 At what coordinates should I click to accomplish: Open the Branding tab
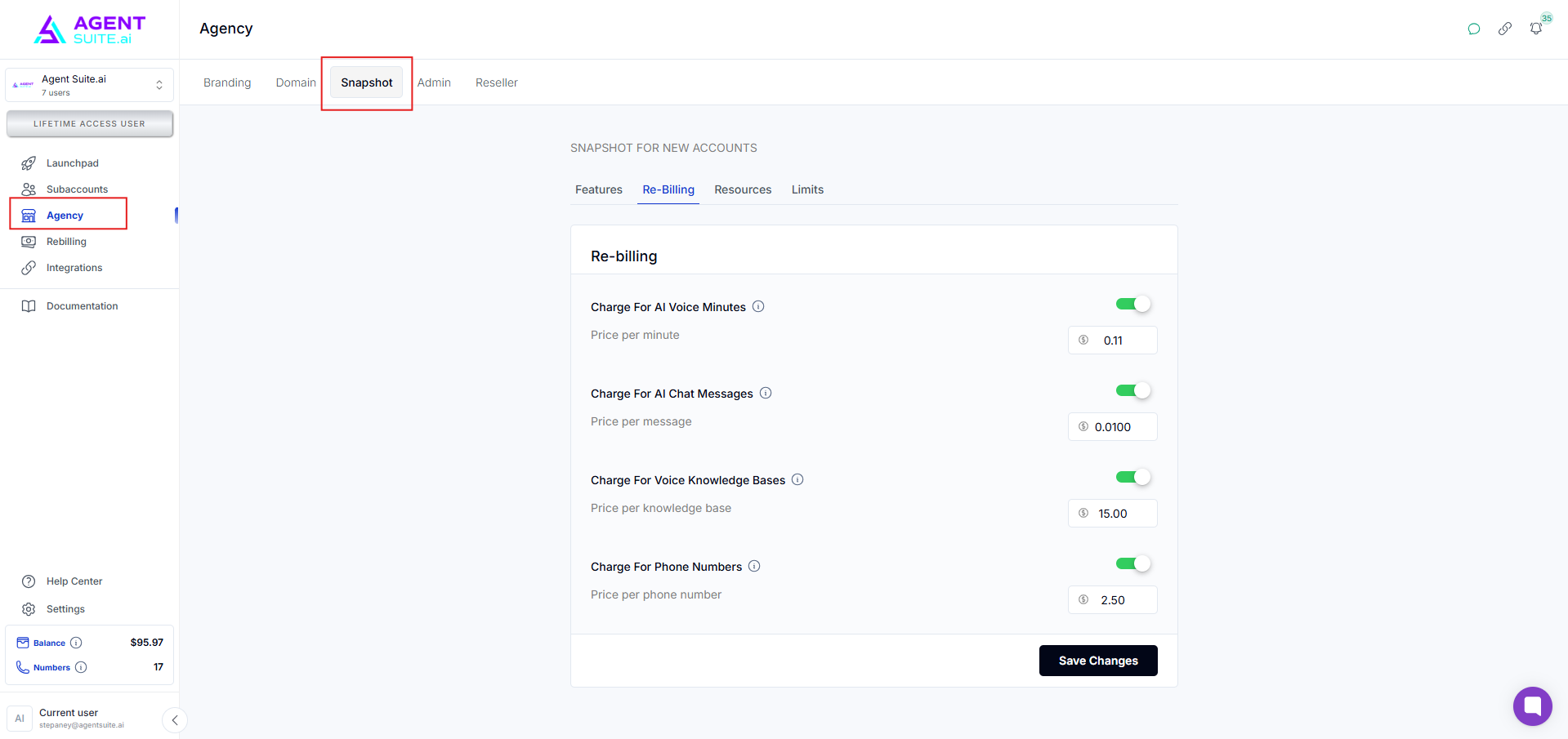coord(227,82)
